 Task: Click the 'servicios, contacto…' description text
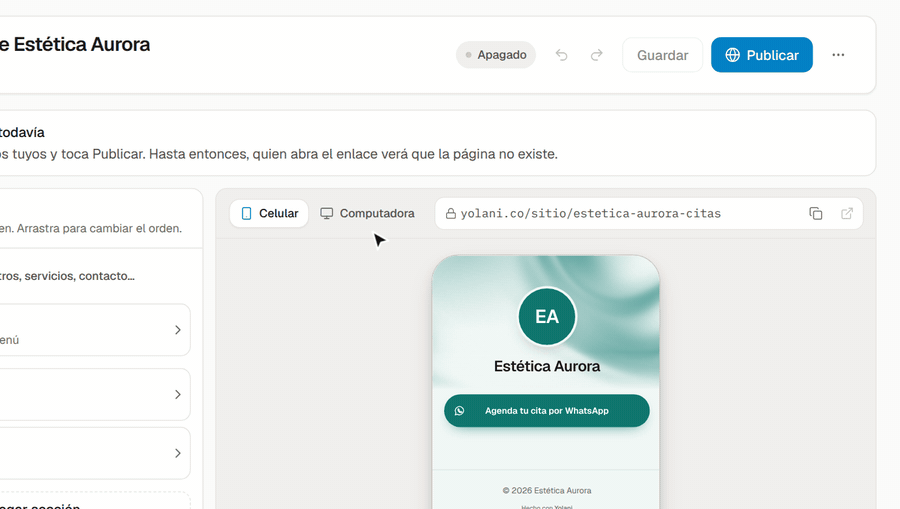79,276
